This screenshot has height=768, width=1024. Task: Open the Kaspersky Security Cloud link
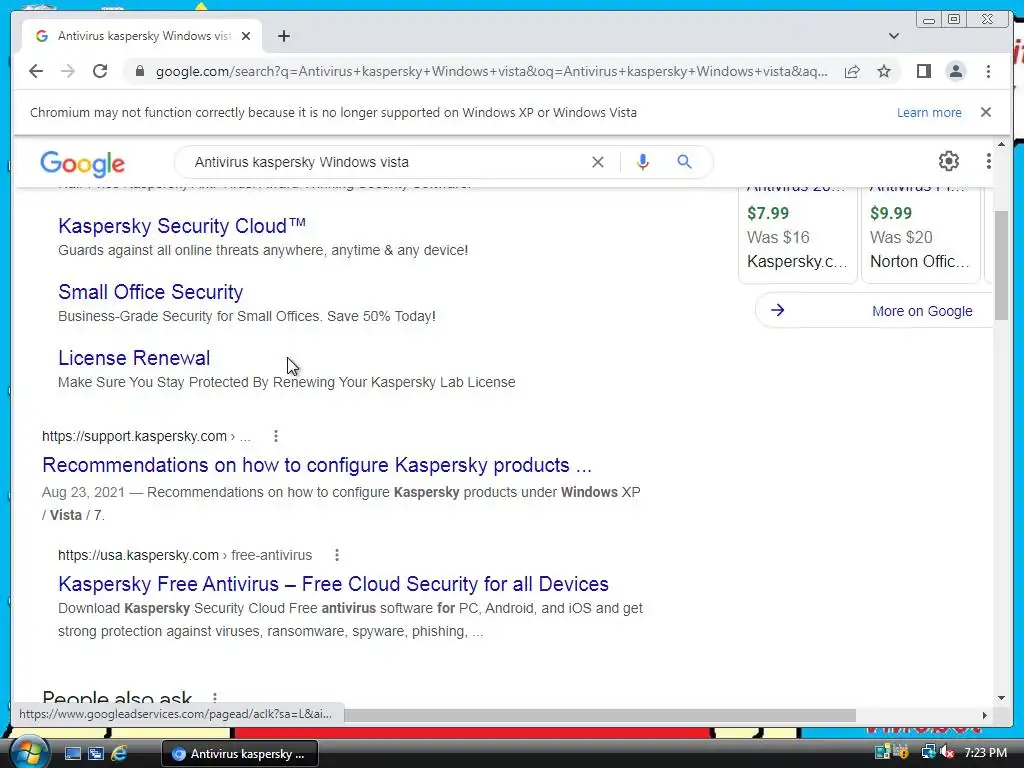(182, 226)
